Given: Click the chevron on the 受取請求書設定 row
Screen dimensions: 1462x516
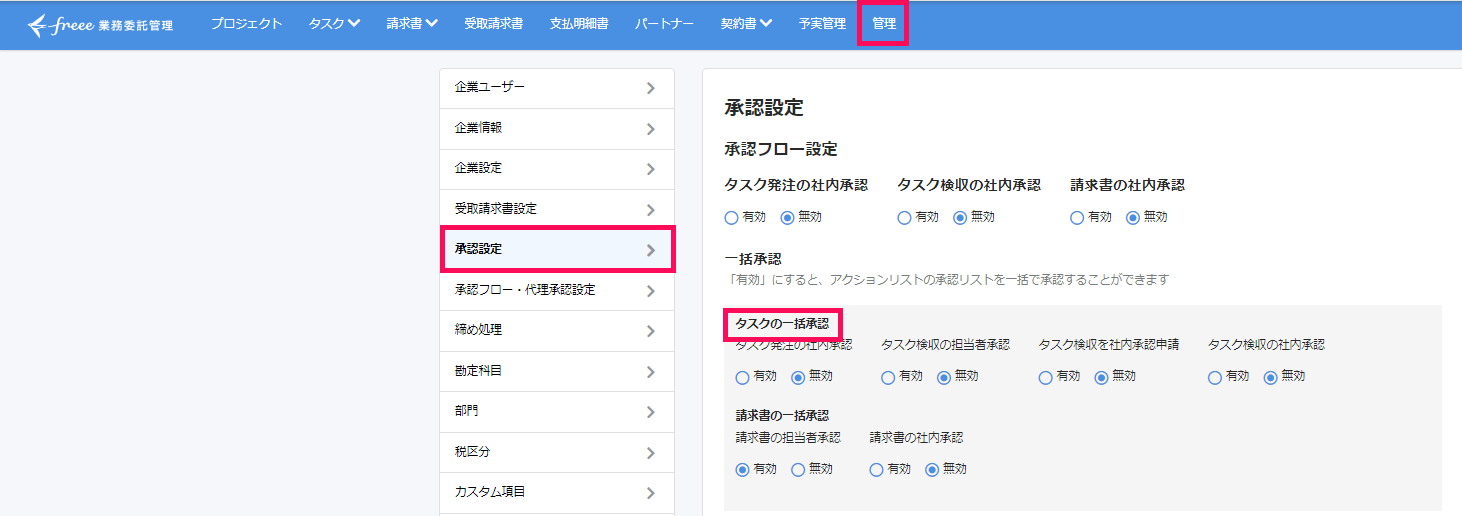Looking at the screenshot, I should [651, 210].
